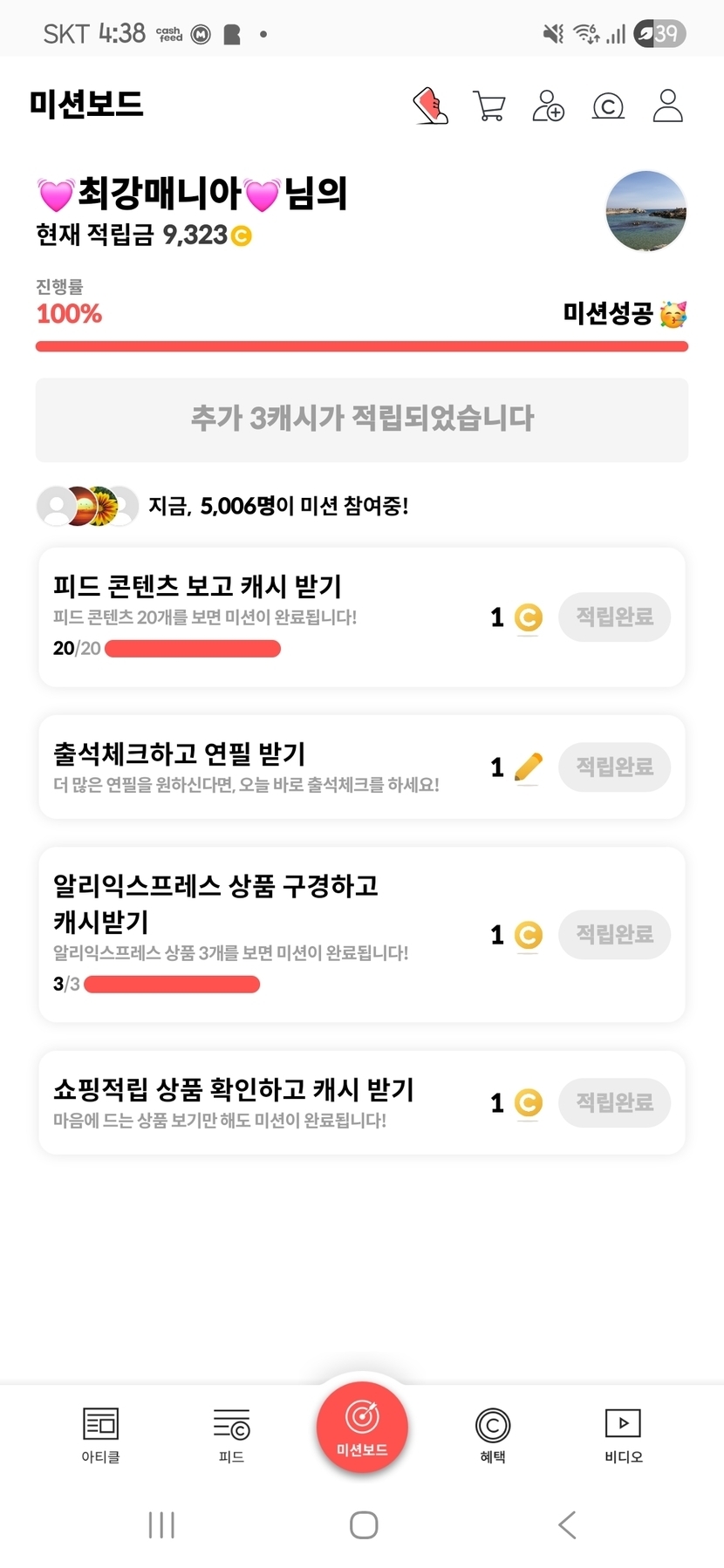Viewport: 724px width, 1568px height.
Task: Open the 혜택 tab
Action: pos(493,1435)
